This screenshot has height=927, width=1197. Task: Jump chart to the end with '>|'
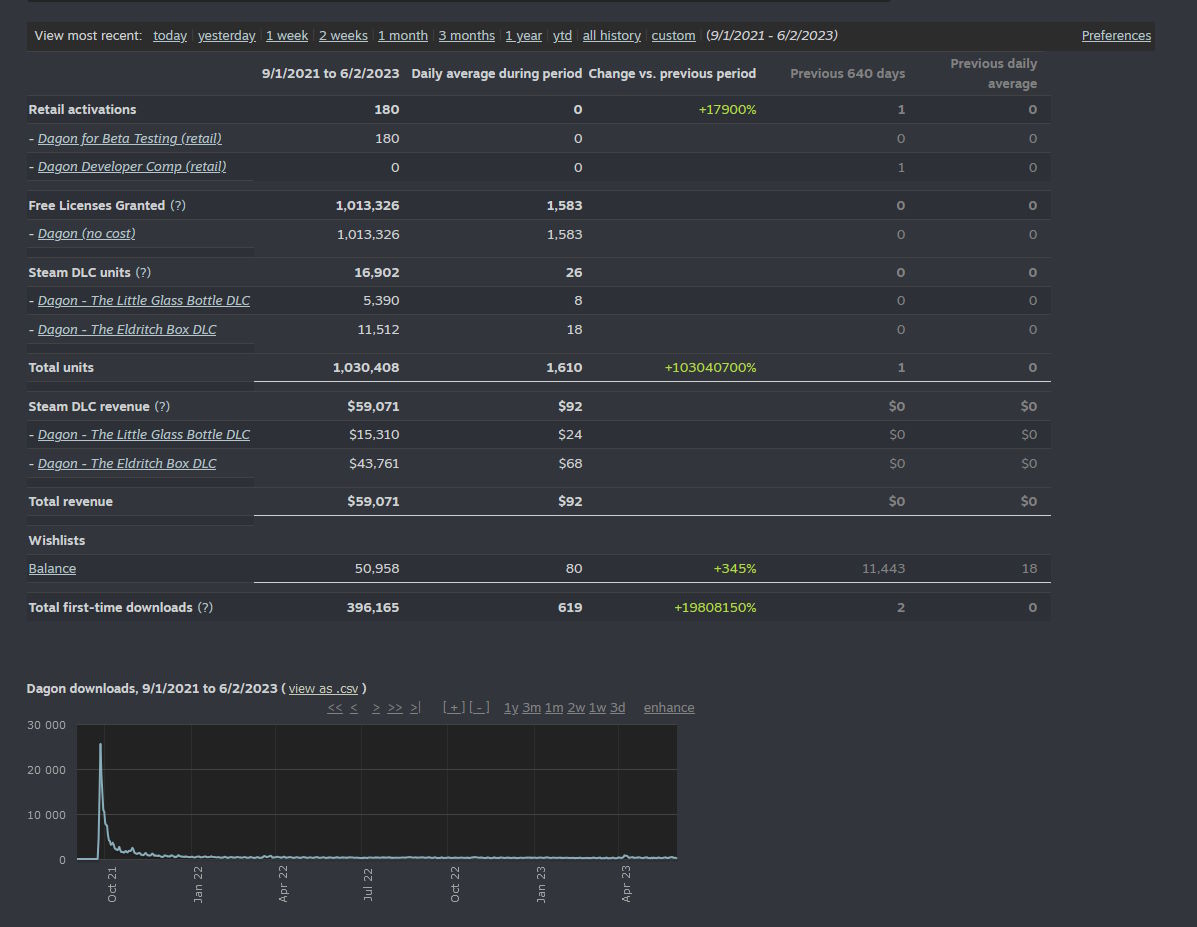(x=415, y=708)
